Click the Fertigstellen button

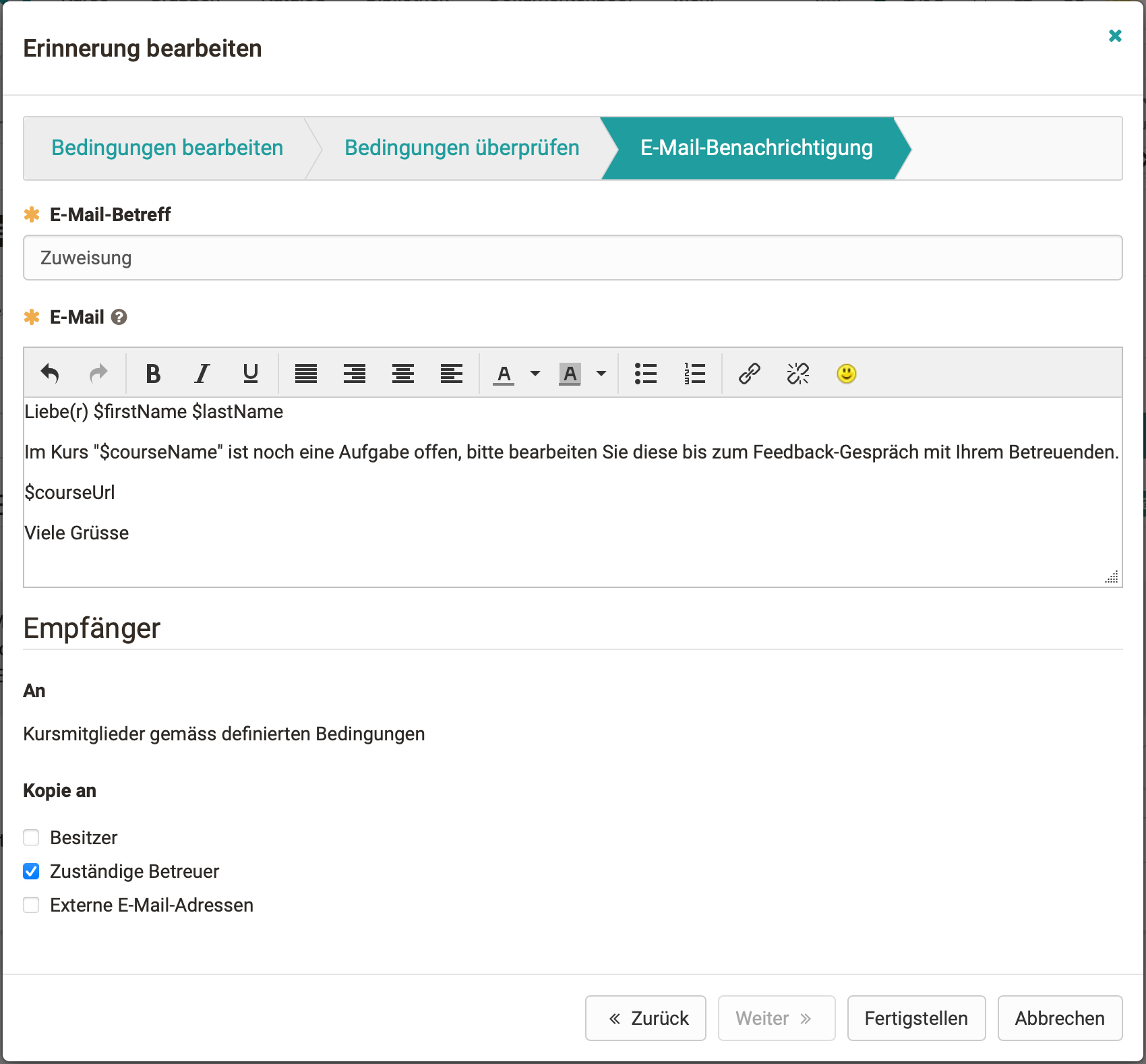[x=915, y=1018]
